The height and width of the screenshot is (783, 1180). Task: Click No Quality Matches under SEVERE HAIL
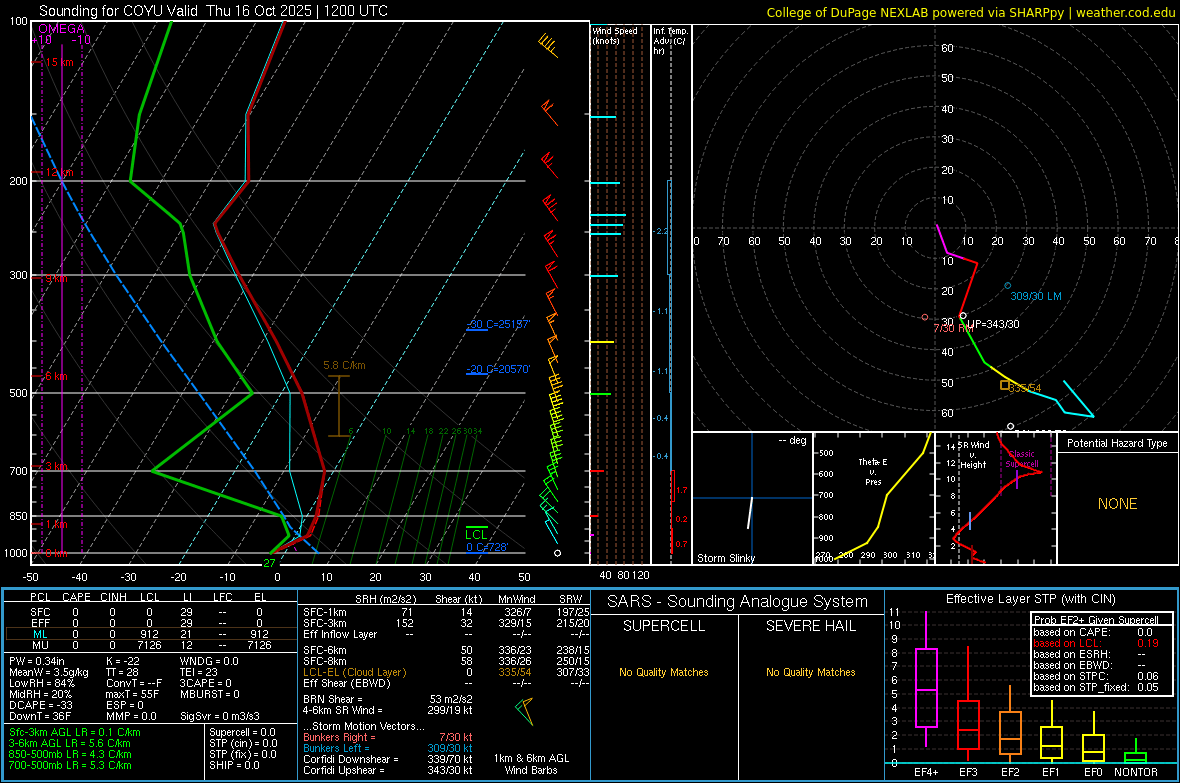click(x=810, y=672)
